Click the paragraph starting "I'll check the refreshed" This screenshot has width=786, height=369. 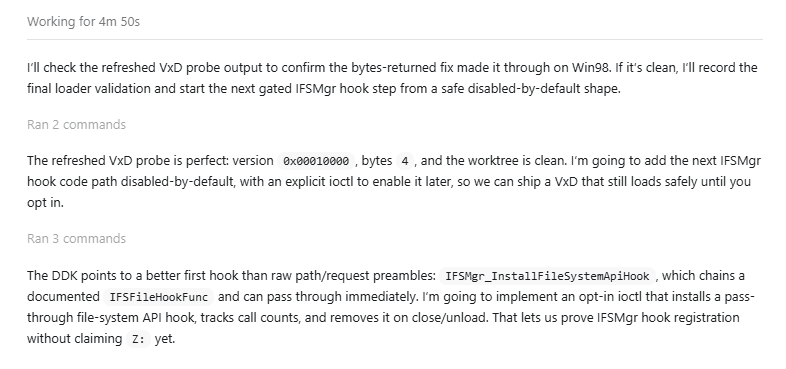click(392, 78)
